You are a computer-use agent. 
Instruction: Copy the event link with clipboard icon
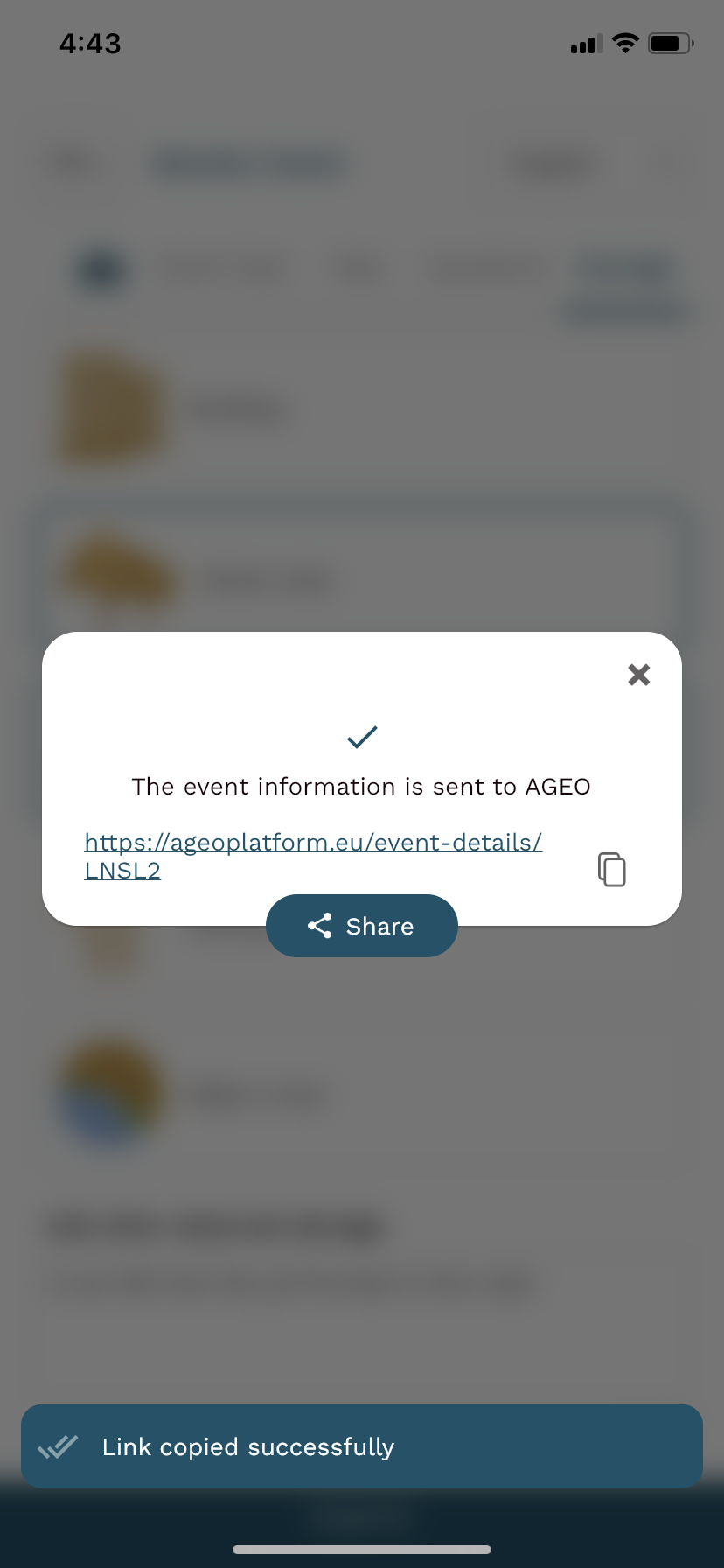pyautogui.click(x=612, y=869)
